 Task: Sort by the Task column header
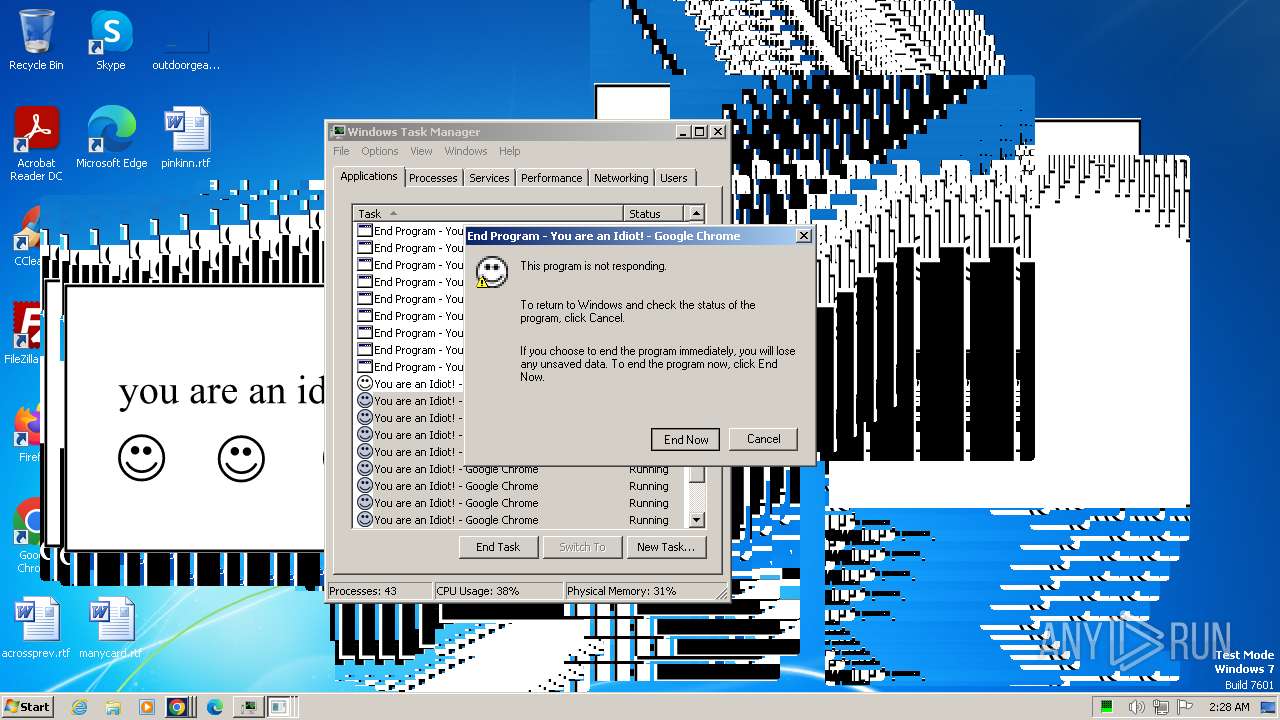tap(488, 213)
